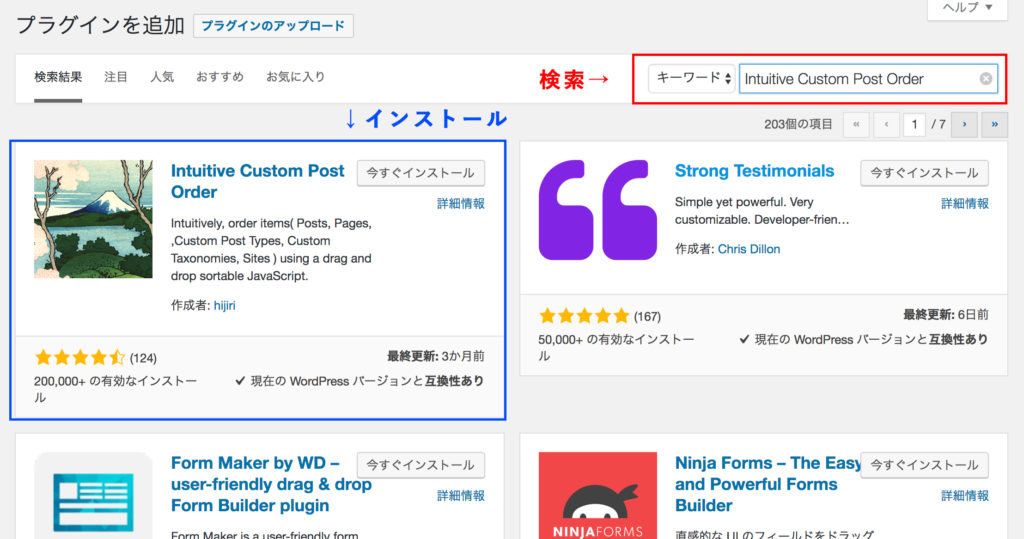Open the Strong Testimonials quote icon
Screen dimensions: 1024x539
point(598,210)
